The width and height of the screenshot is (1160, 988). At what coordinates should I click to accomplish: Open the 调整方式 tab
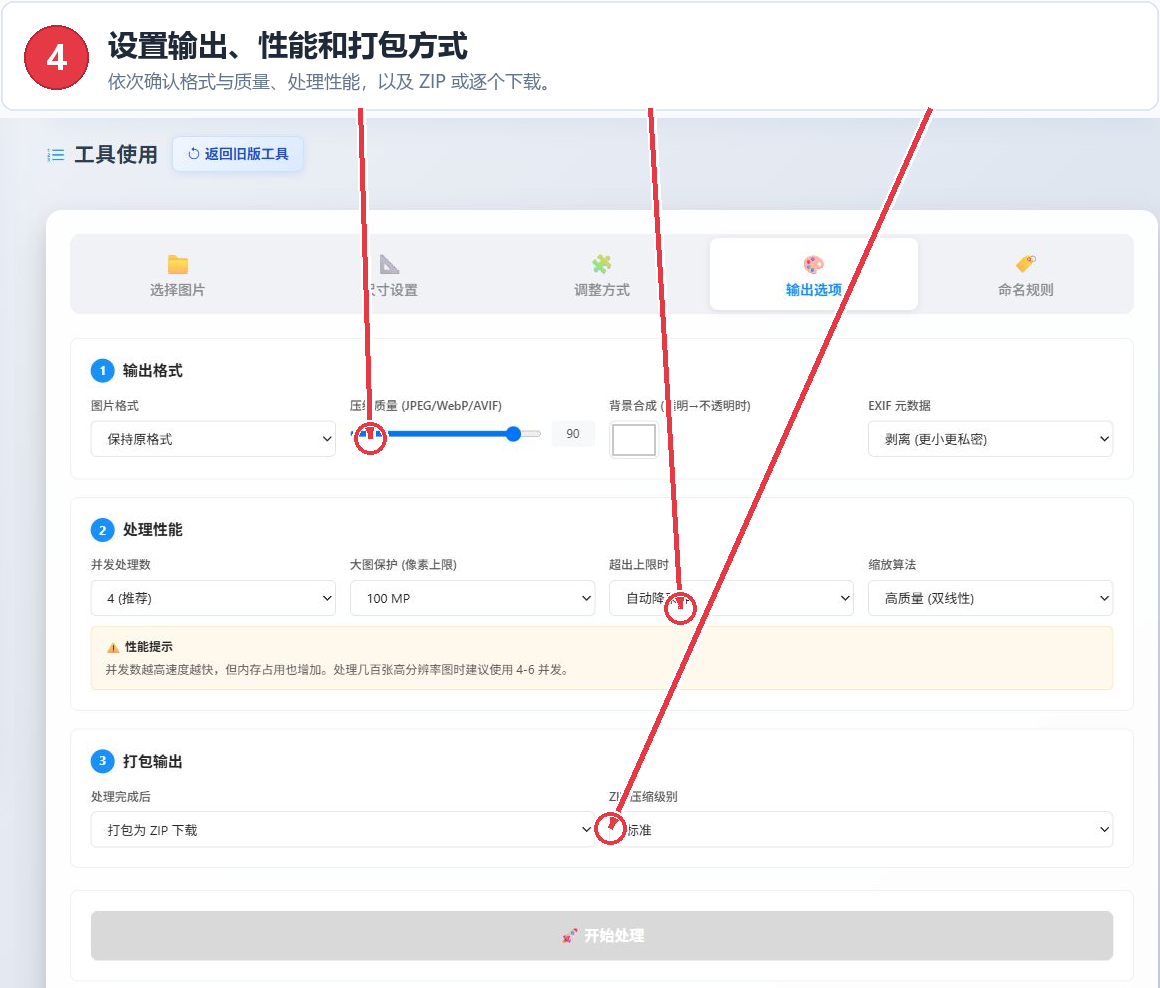tap(601, 274)
